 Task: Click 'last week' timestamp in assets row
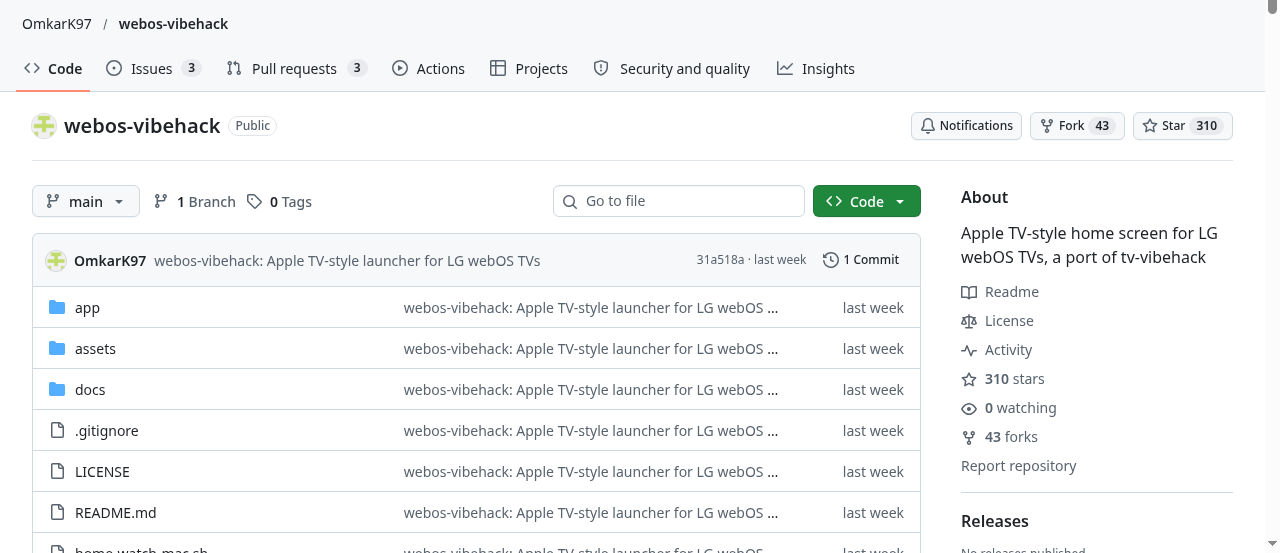pyautogui.click(x=873, y=349)
